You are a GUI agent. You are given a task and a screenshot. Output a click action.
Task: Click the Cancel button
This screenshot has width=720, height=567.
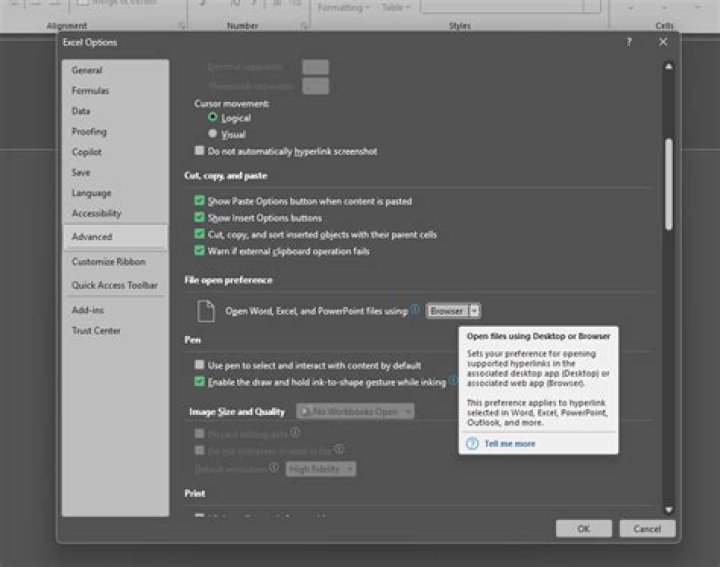tap(647, 528)
